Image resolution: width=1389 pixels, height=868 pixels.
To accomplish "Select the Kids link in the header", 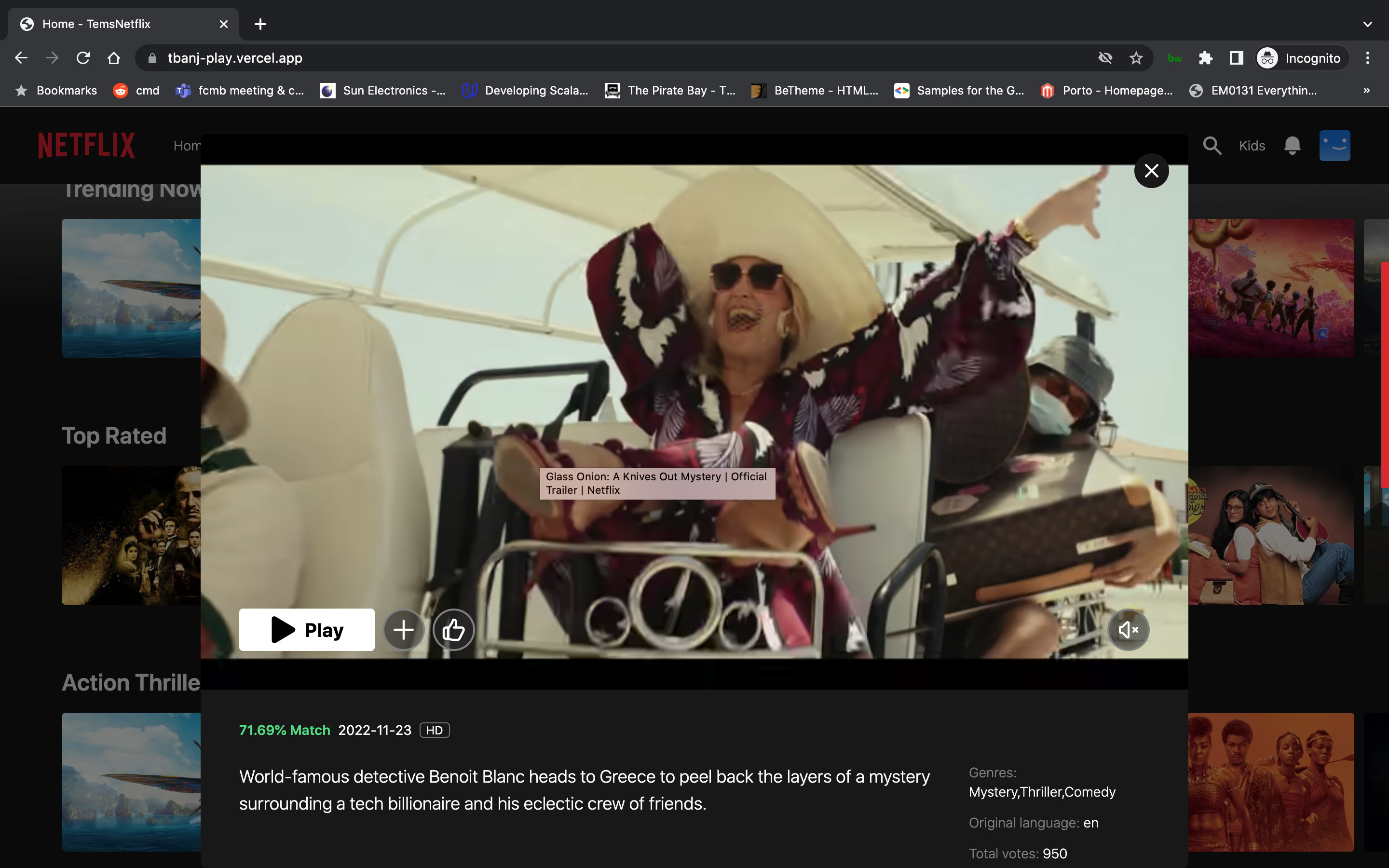I will (x=1252, y=146).
